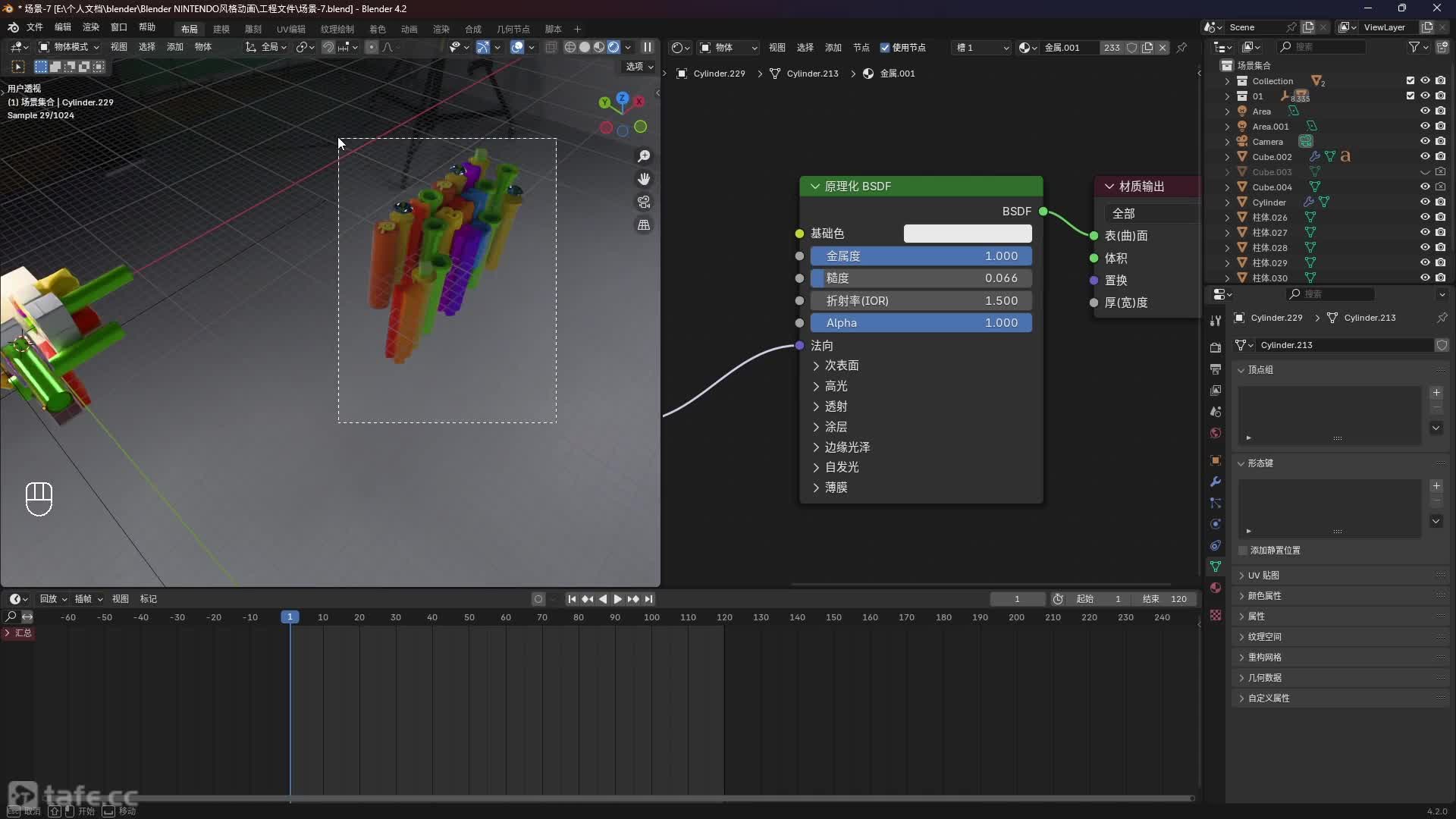Click the viewport pan hand gizmo

(644, 179)
